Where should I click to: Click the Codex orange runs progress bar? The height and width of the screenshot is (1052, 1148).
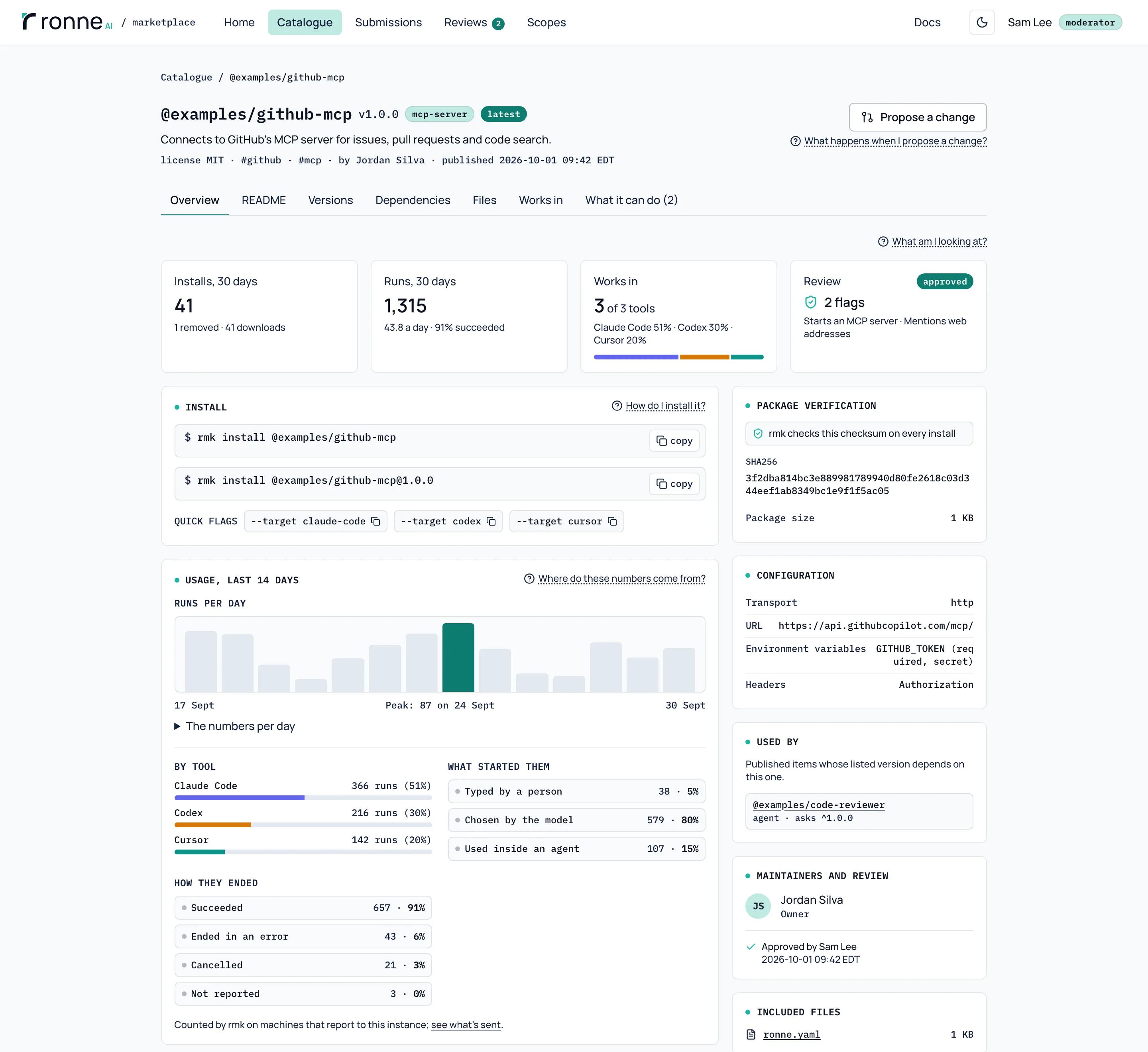[x=303, y=825]
